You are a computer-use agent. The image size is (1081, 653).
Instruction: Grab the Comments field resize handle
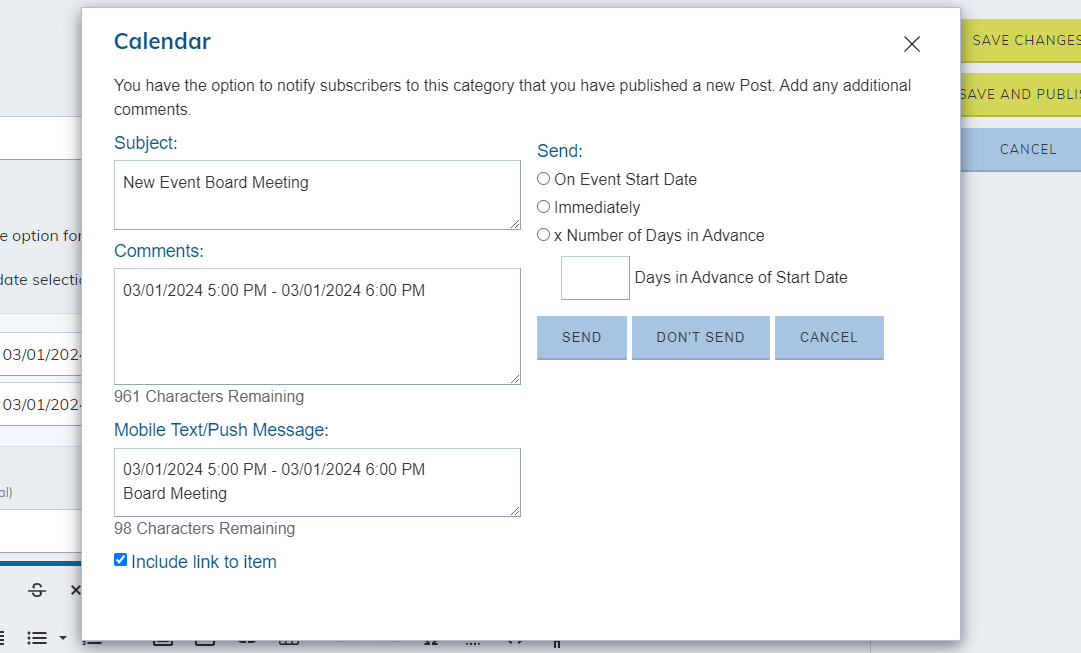coord(515,379)
